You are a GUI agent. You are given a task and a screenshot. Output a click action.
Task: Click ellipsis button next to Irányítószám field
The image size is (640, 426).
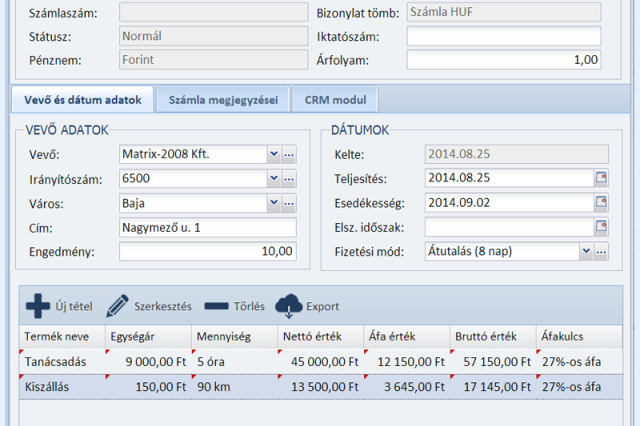point(289,179)
